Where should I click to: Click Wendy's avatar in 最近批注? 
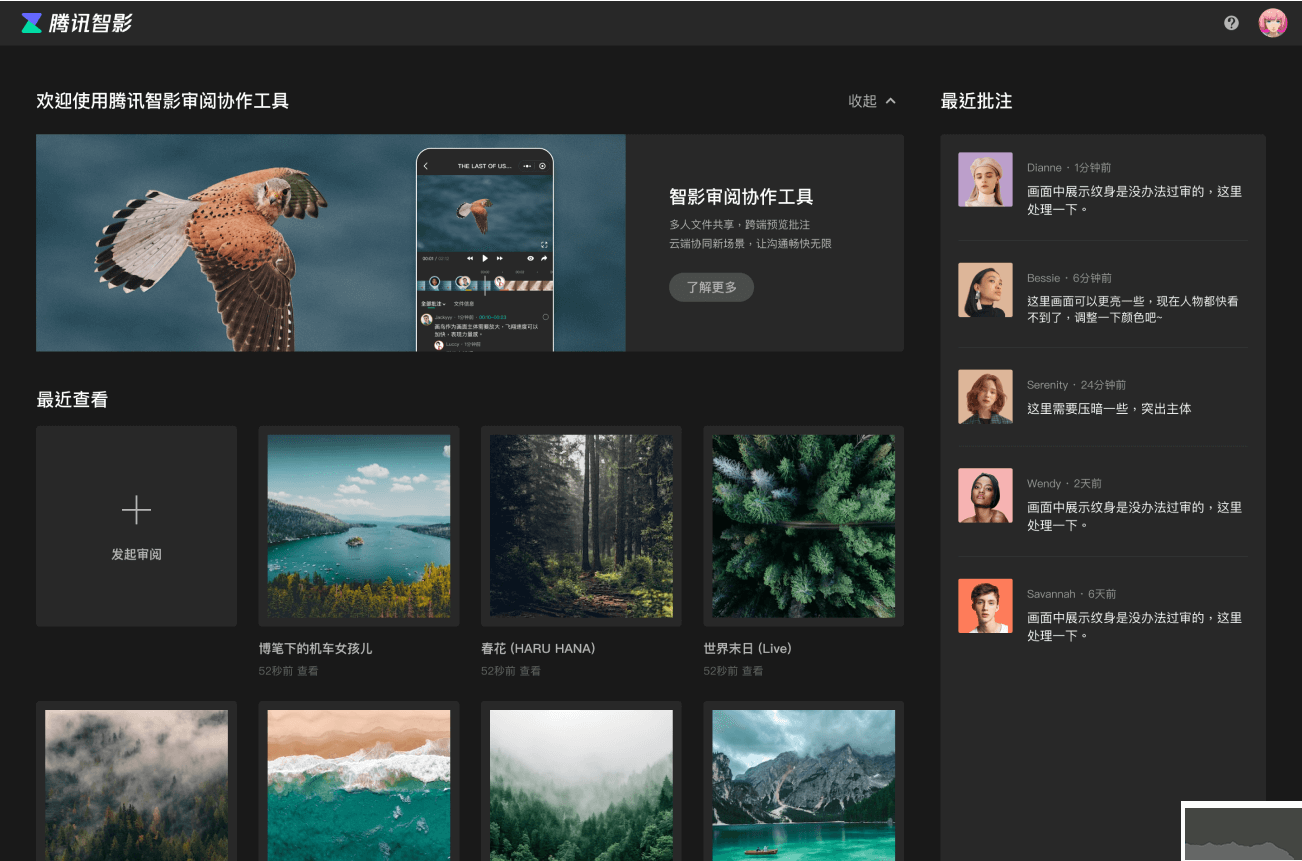[985, 495]
